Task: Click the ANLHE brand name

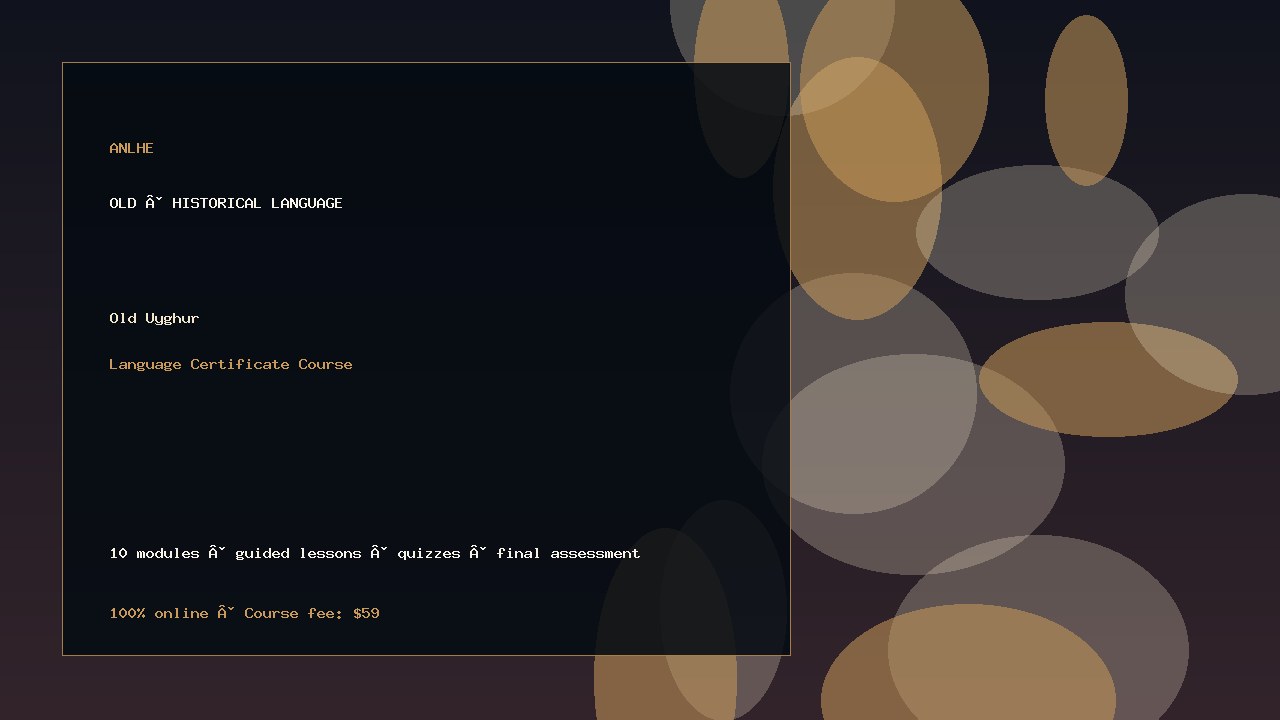Action: [131, 148]
